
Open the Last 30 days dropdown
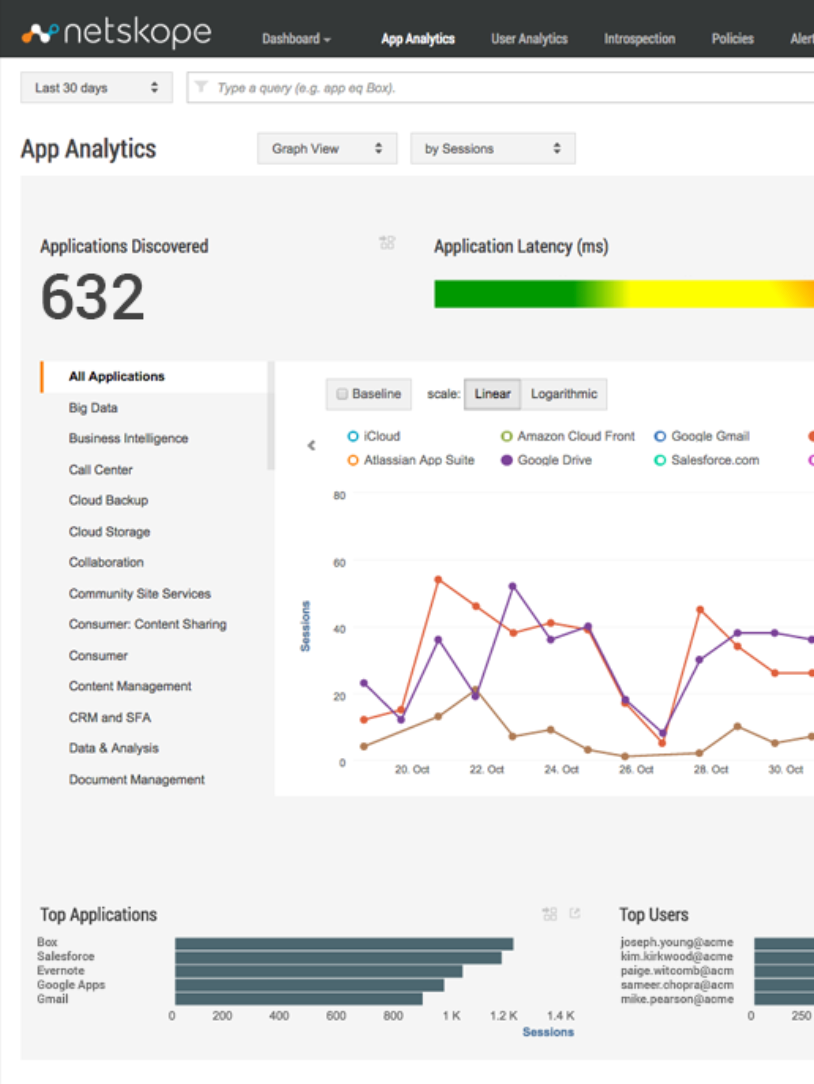tap(96, 88)
